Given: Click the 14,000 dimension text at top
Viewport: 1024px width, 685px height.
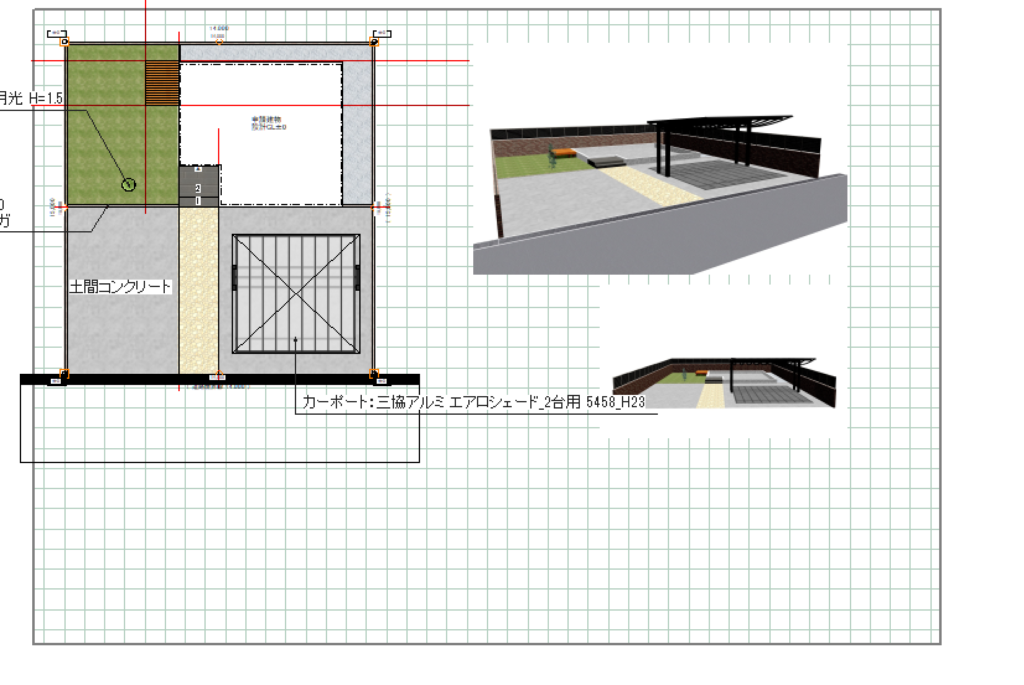Looking at the screenshot, I should tap(217, 29).
